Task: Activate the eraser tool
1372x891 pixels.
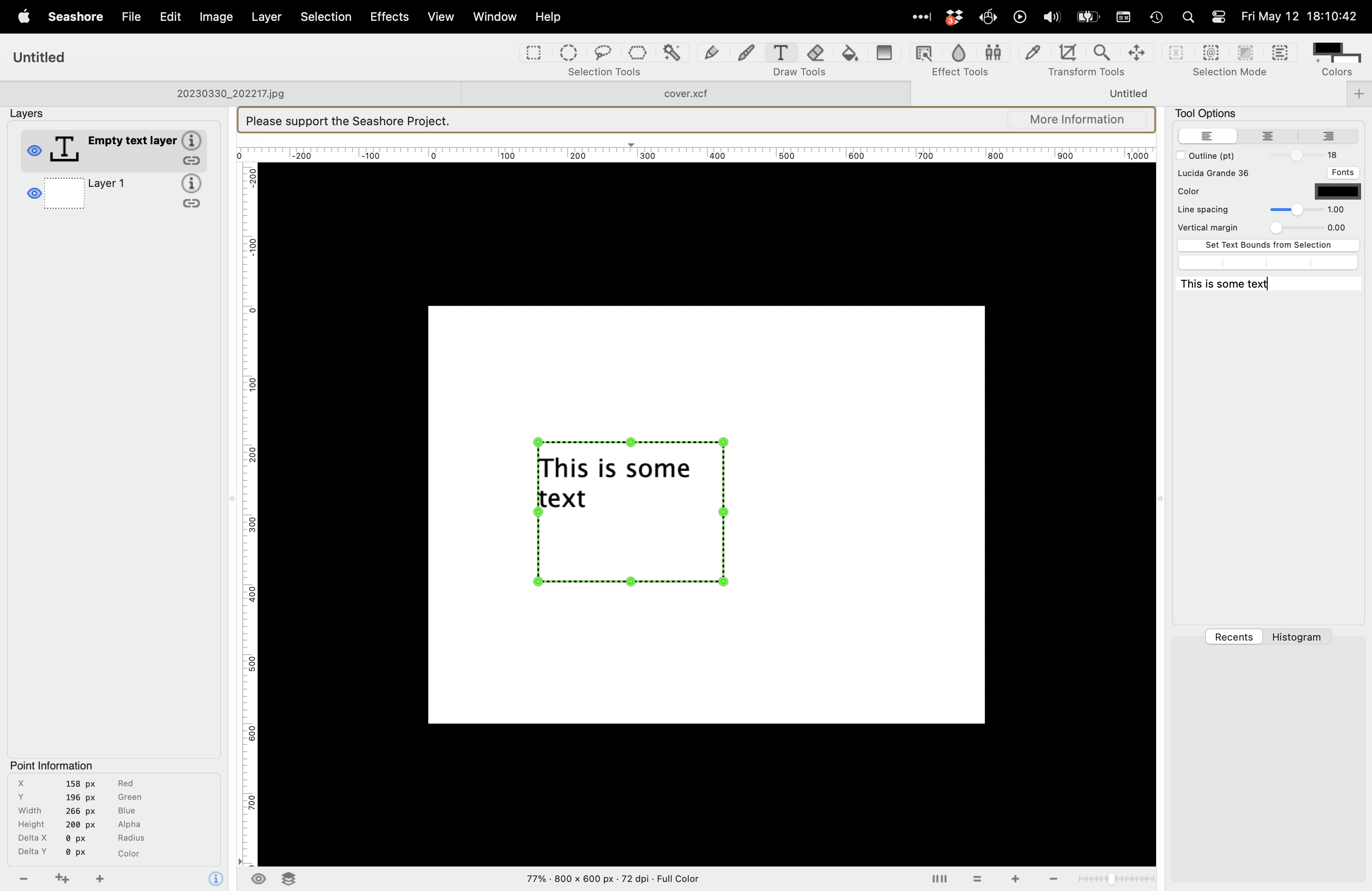Action: [x=814, y=53]
